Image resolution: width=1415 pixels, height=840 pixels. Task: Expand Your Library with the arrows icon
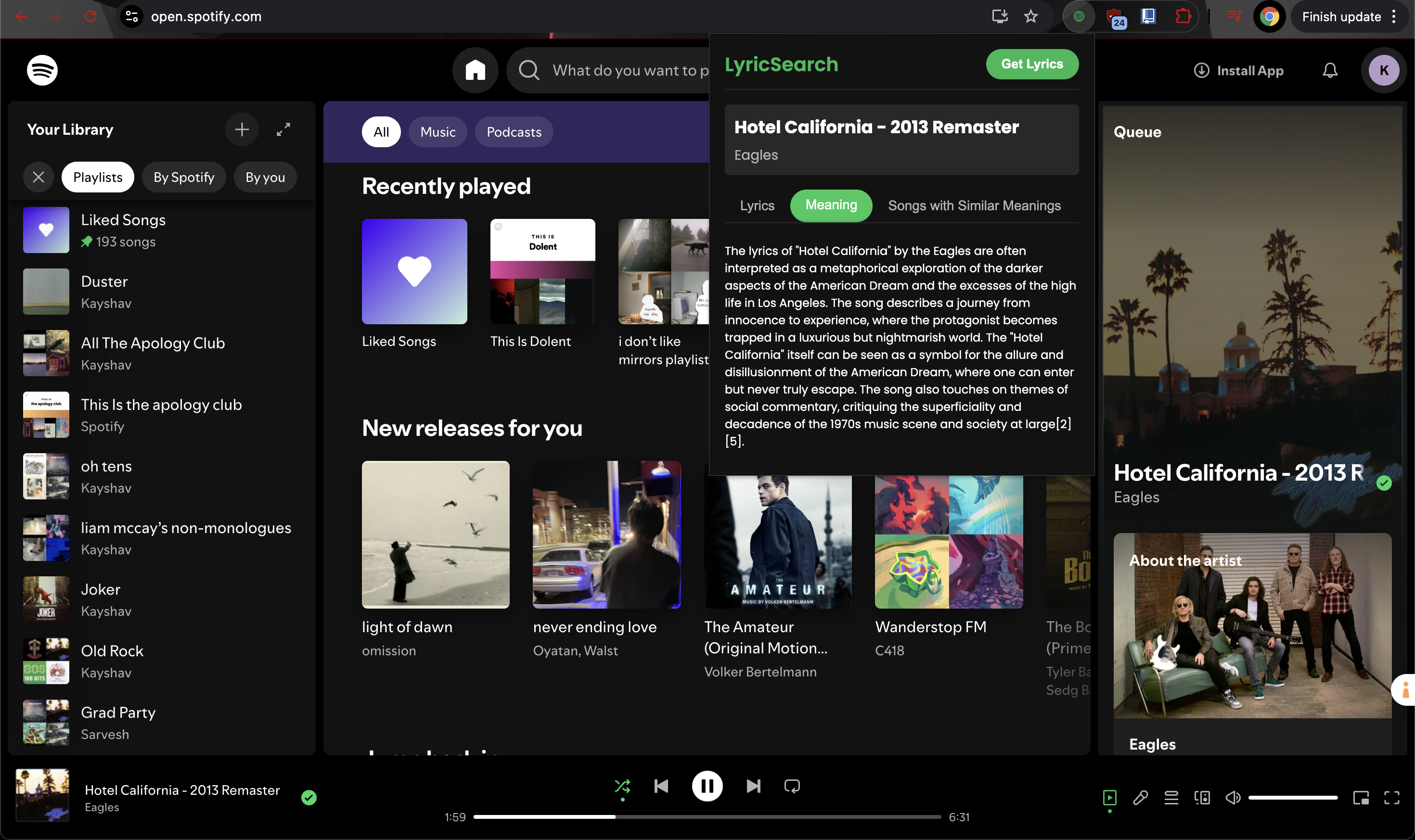[283, 129]
